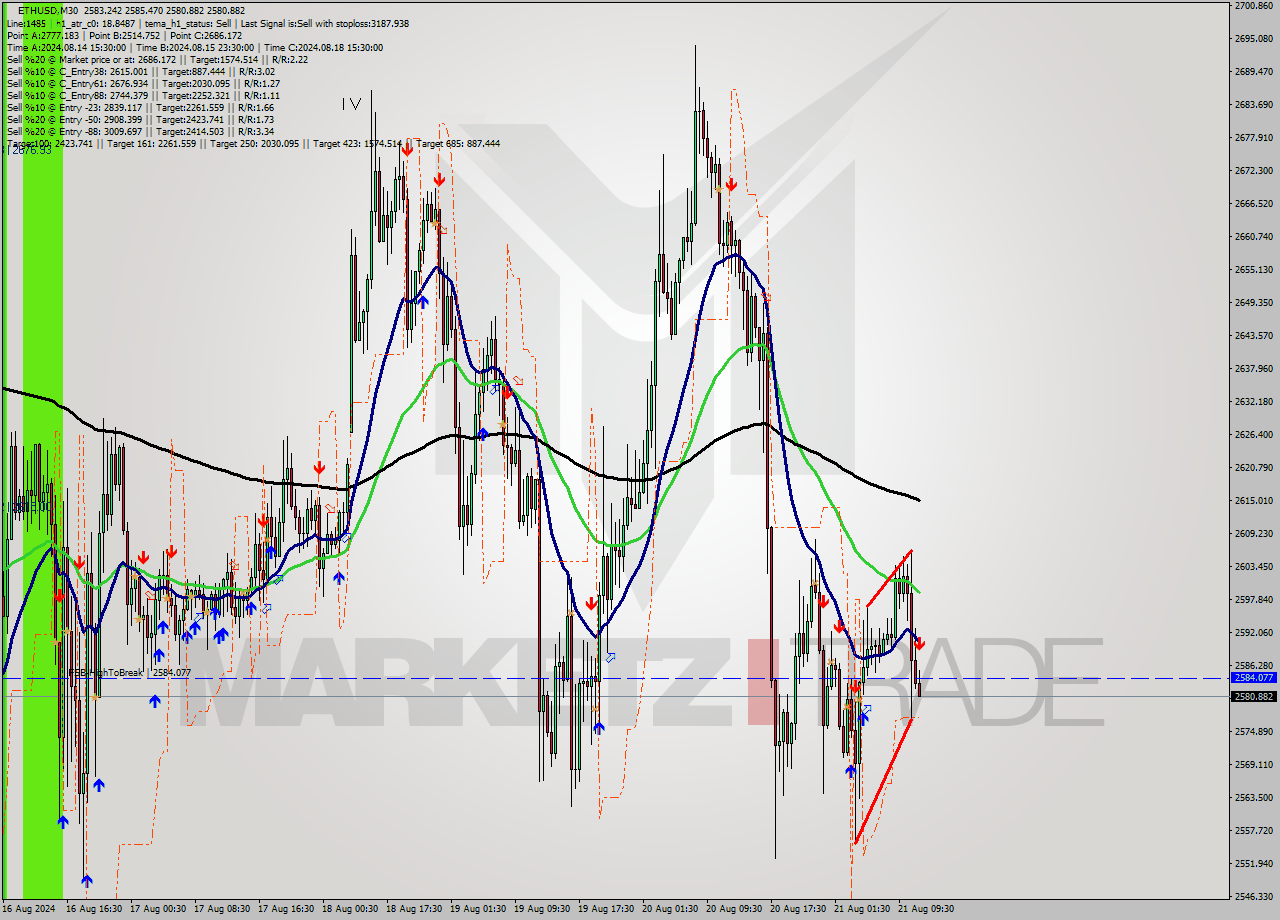The width and height of the screenshot is (1280, 920).
Task: Click the '16 Aug 2024' time axis label
Action: click(28, 909)
